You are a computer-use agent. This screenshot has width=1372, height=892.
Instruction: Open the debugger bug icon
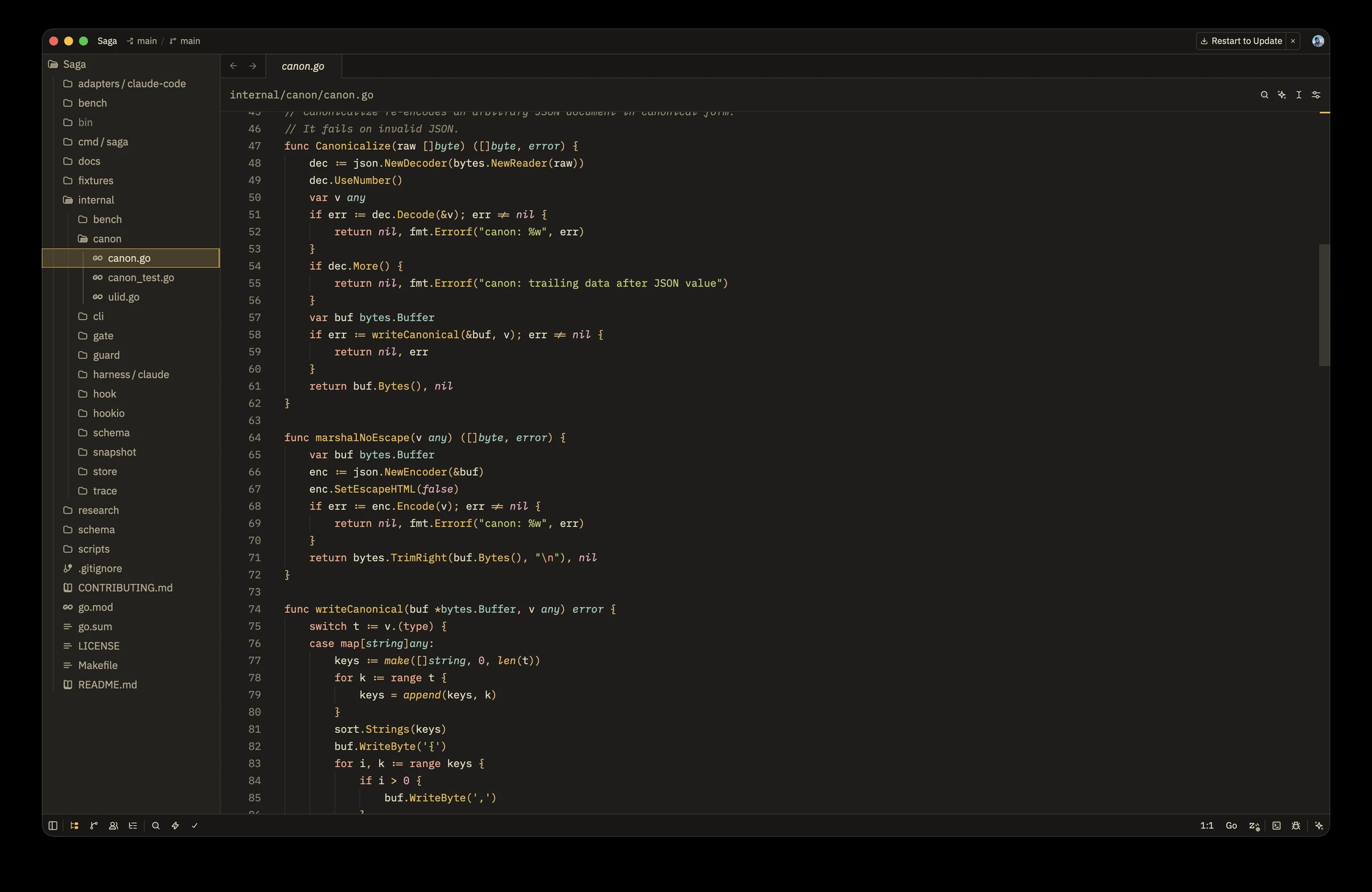tap(1296, 825)
